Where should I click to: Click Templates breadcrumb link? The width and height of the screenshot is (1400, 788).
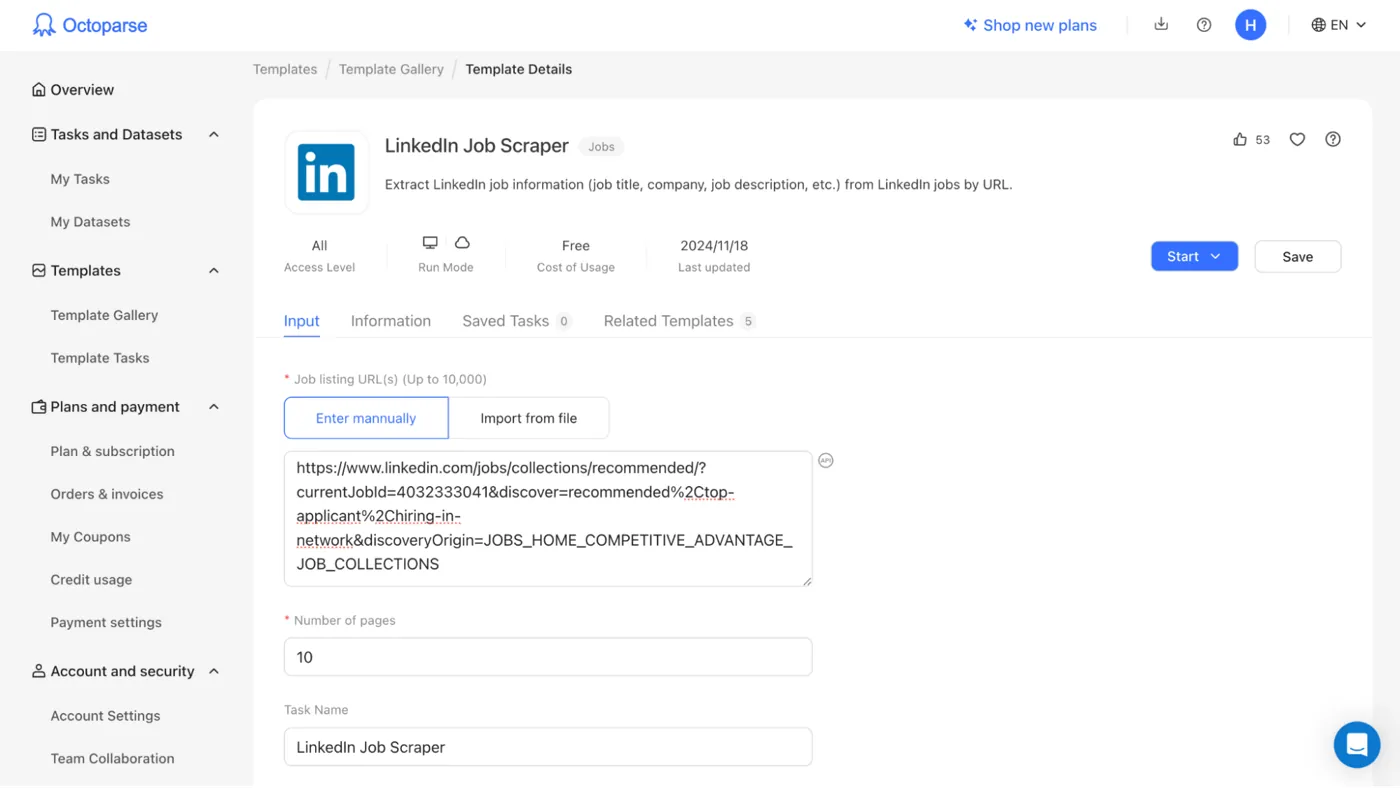pyautogui.click(x=285, y=69)
